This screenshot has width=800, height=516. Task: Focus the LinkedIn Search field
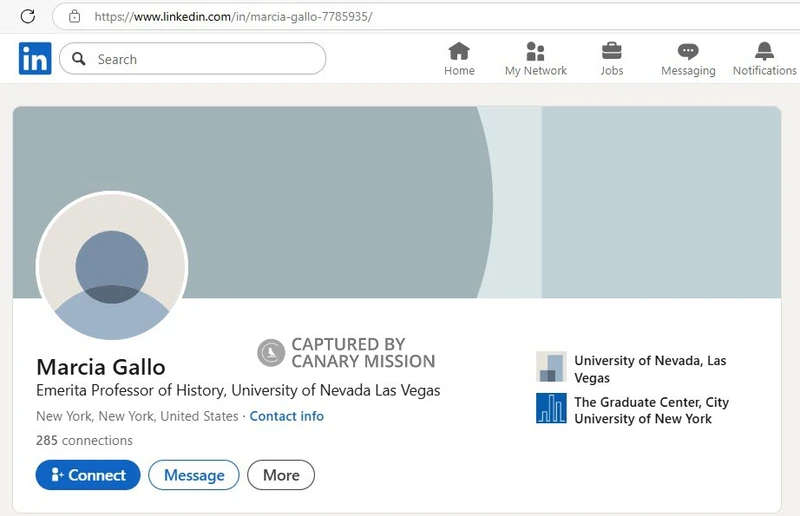tap(192, 59)
